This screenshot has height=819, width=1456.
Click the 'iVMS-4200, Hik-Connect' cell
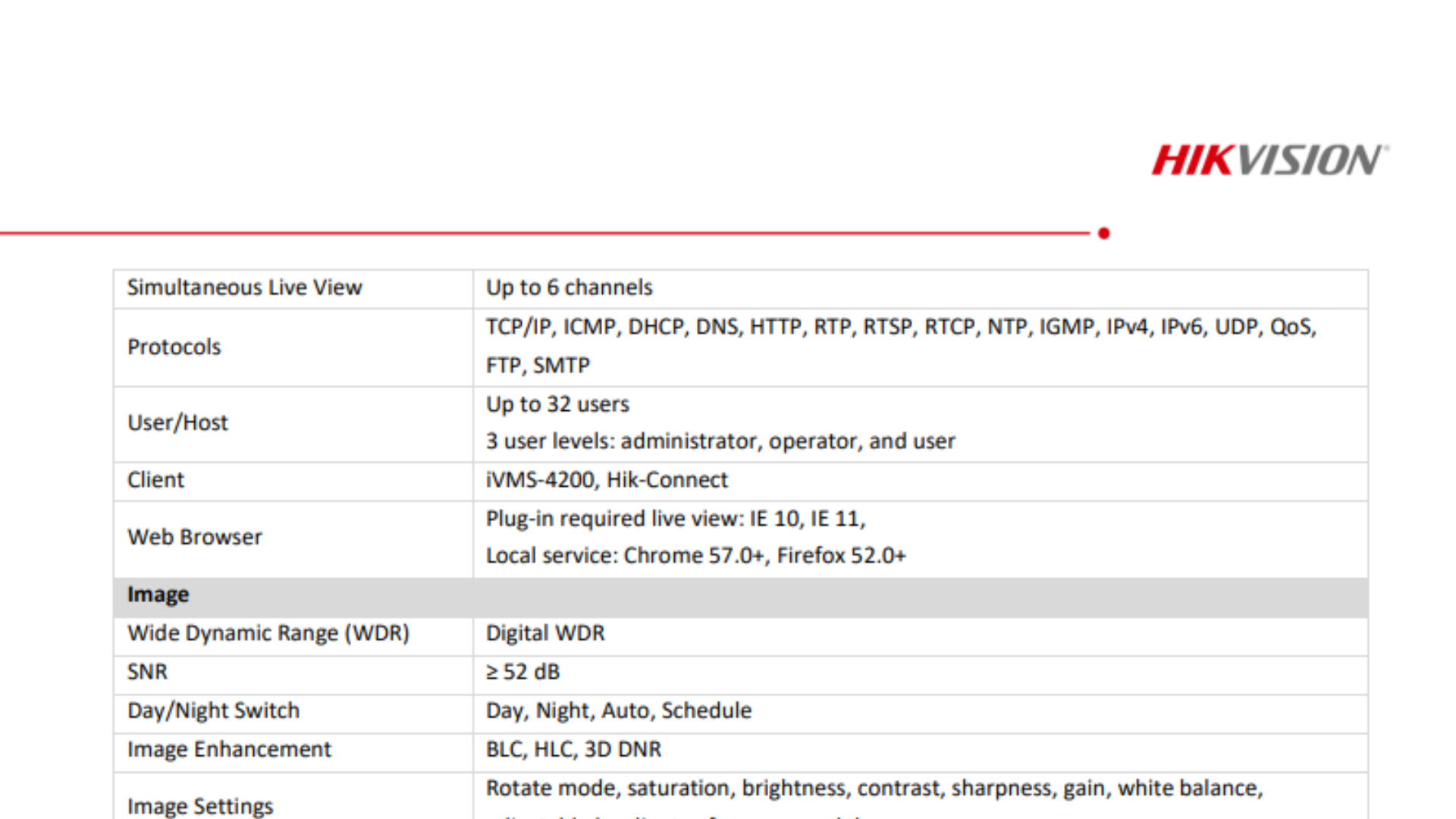606,480
